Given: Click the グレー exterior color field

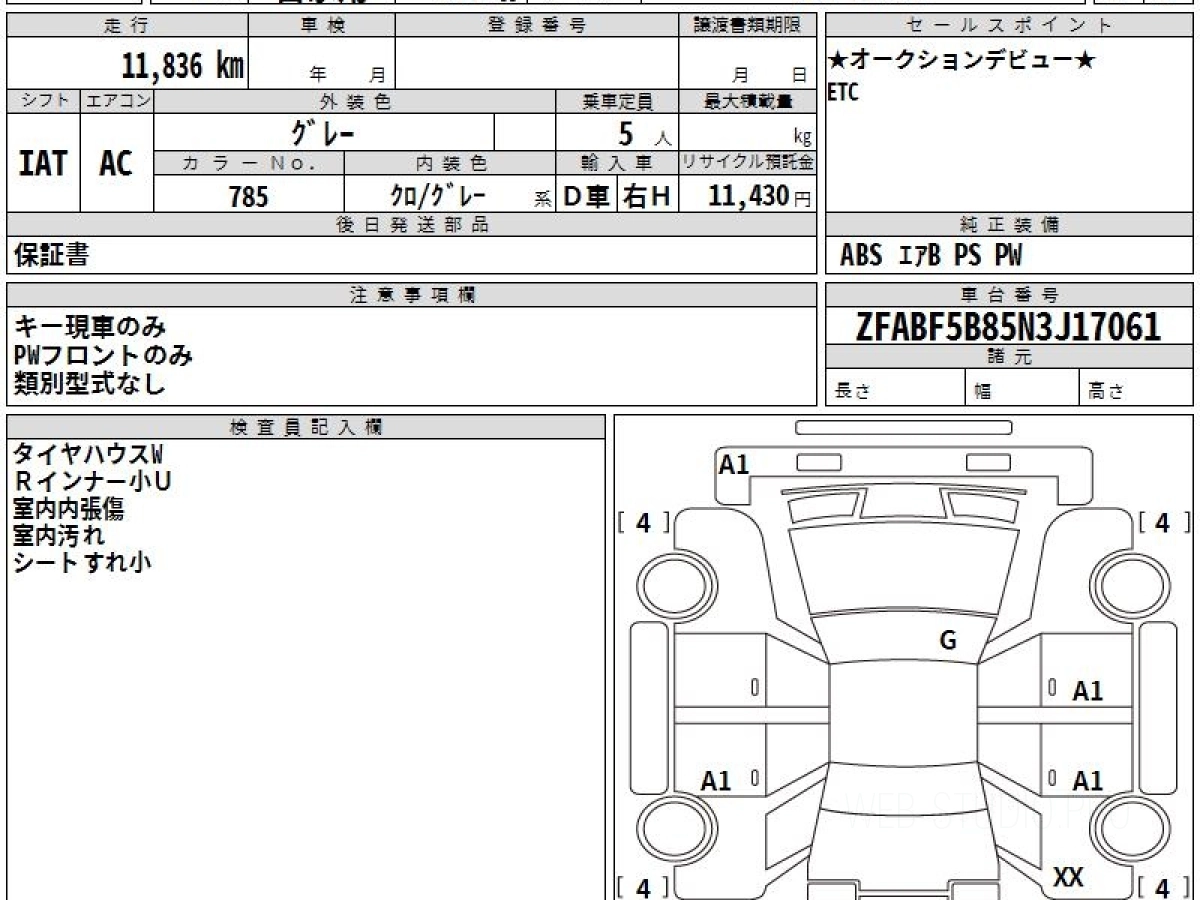Looking at the screenshot, I should pos(323,132).
